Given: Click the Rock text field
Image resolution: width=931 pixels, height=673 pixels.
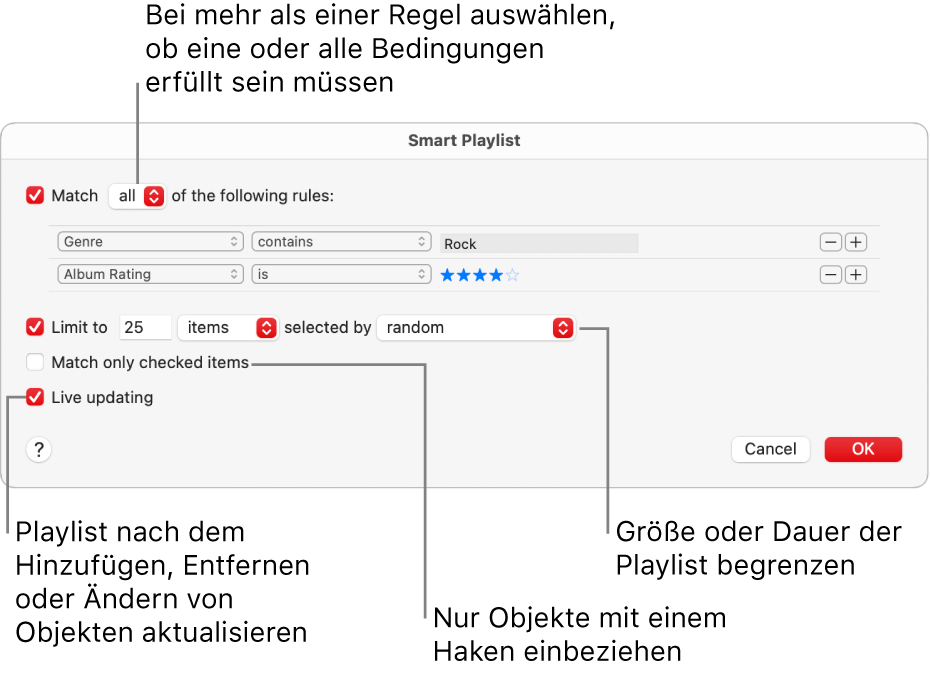Looking at the screenshot, I should (x=538, y=243).
